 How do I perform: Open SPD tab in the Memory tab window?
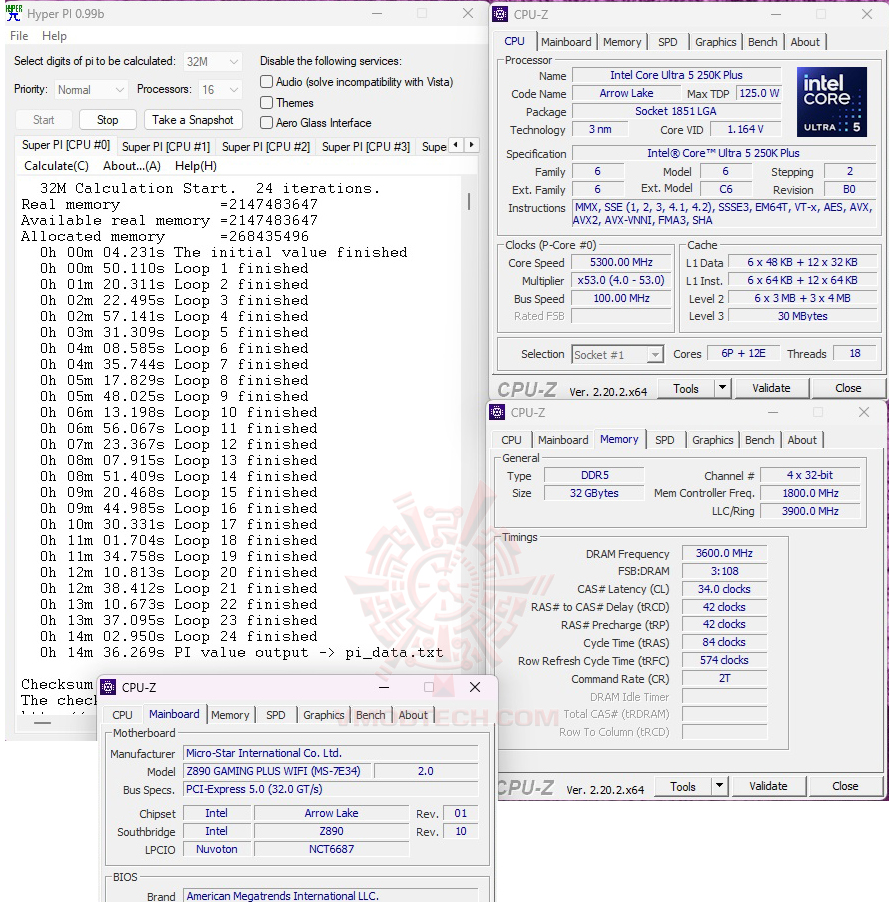(x=665, y=440)
